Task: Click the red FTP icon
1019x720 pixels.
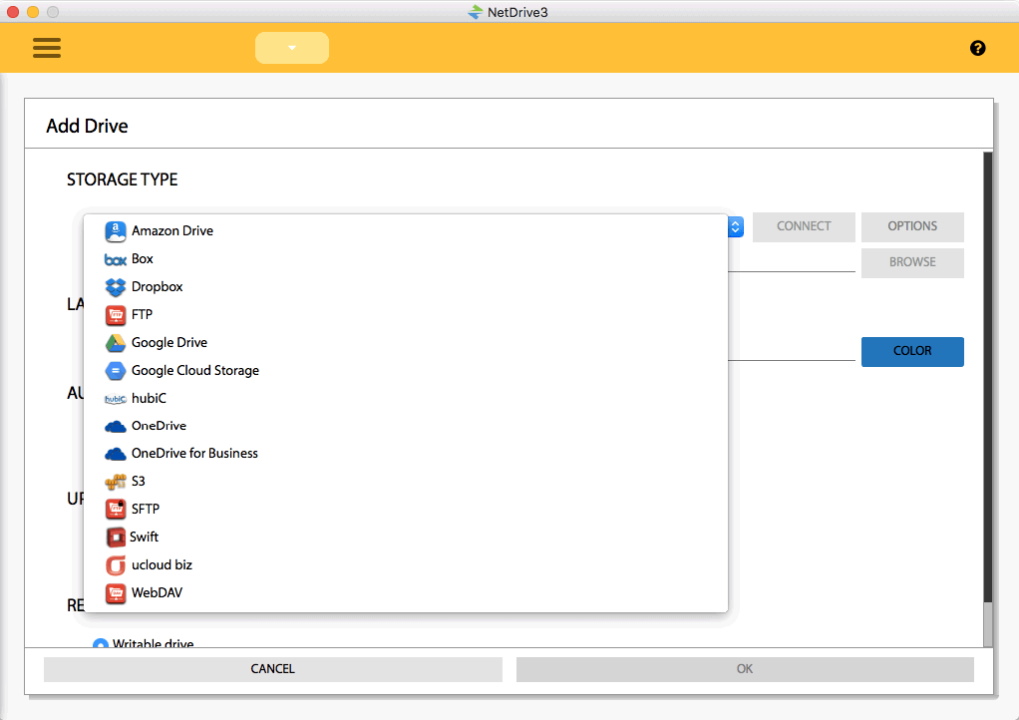Action: point(115,315)
